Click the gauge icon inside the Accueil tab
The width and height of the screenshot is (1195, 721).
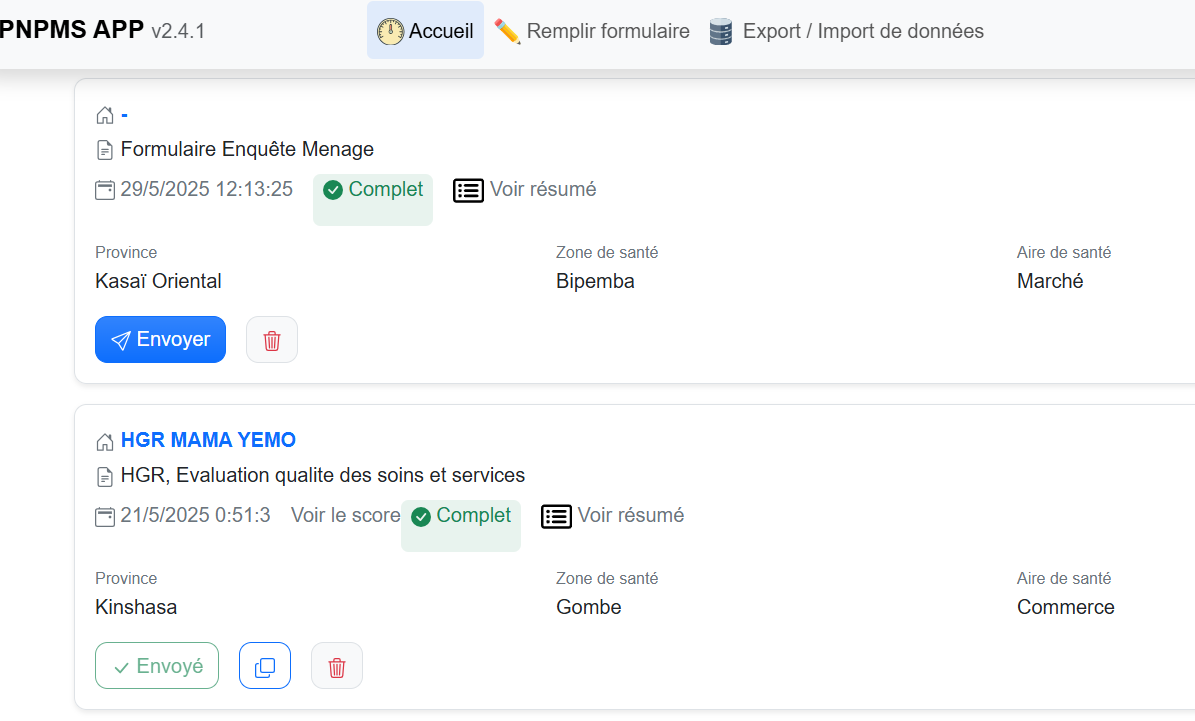pyautogui.click(x=390, y=31)
